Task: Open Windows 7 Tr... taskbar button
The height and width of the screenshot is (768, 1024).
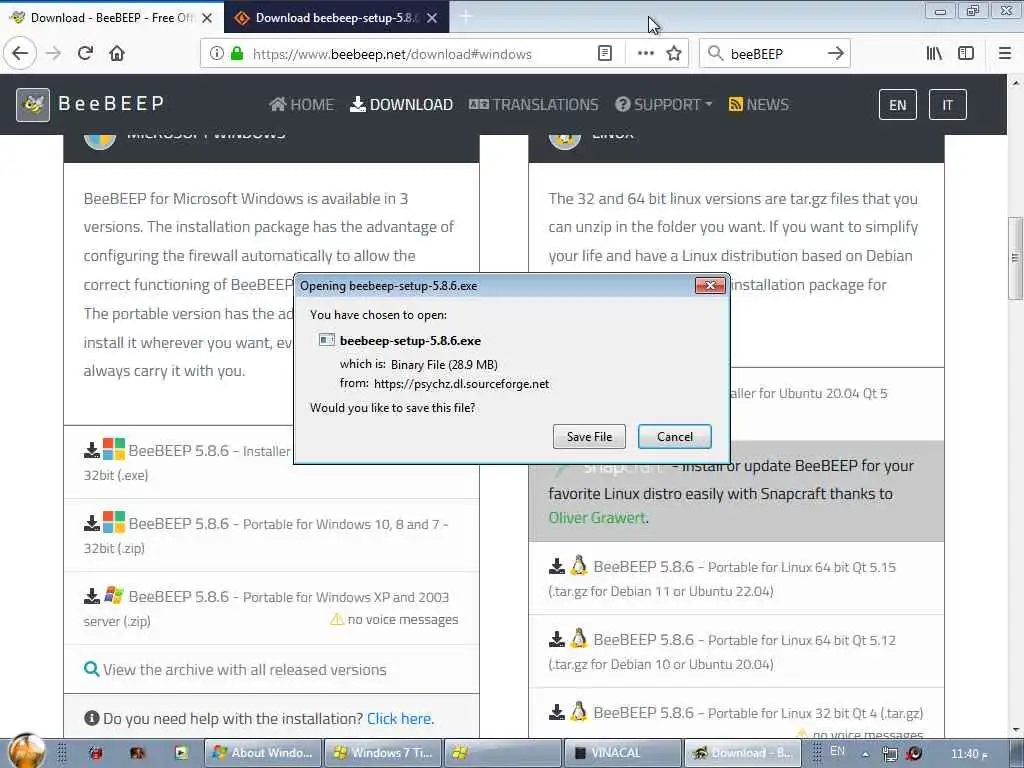Action: pos(383,753)
